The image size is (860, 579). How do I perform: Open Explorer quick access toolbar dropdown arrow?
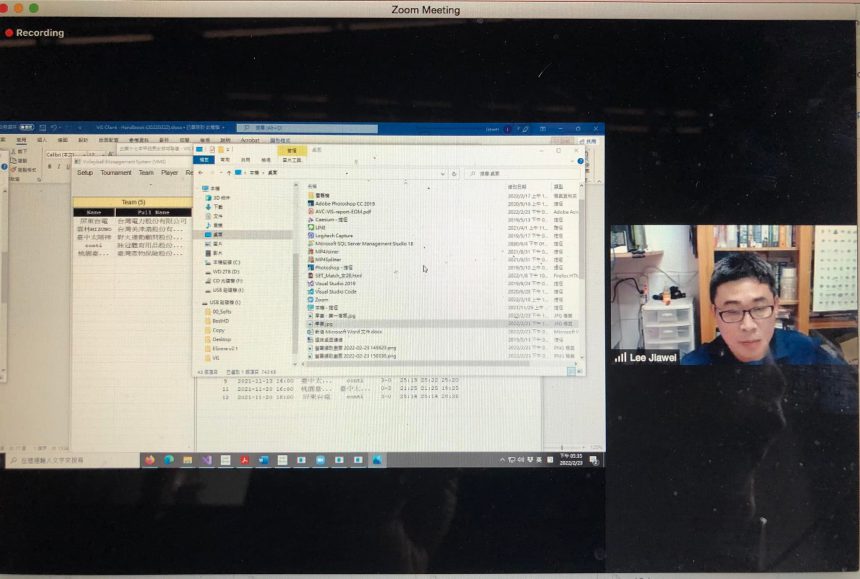(229, 149)
